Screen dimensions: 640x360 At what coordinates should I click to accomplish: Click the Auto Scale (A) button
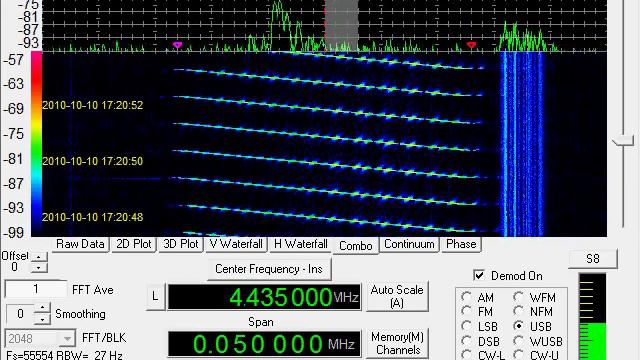(397, 296)
